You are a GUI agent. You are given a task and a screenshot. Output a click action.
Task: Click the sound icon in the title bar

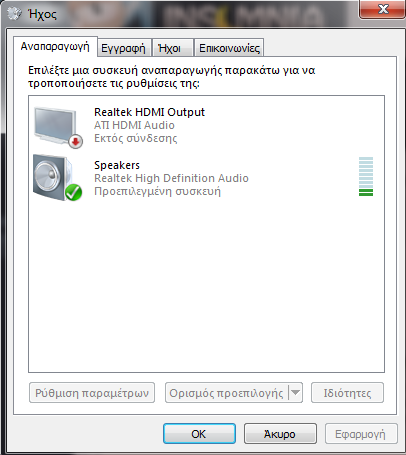pyautogui.click(x=14, y=13)
